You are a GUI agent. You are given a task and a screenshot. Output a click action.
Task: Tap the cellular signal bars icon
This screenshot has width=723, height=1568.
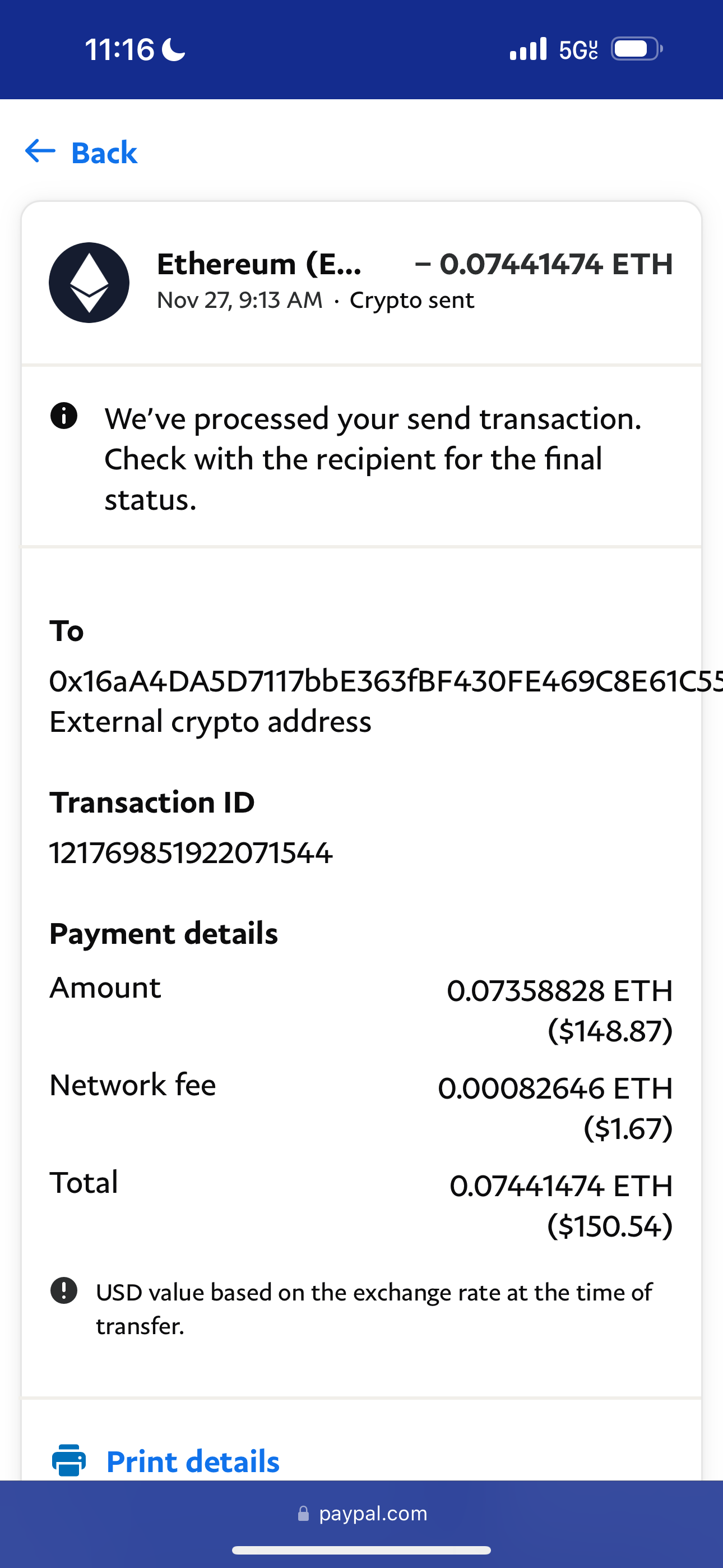(527, 49)
